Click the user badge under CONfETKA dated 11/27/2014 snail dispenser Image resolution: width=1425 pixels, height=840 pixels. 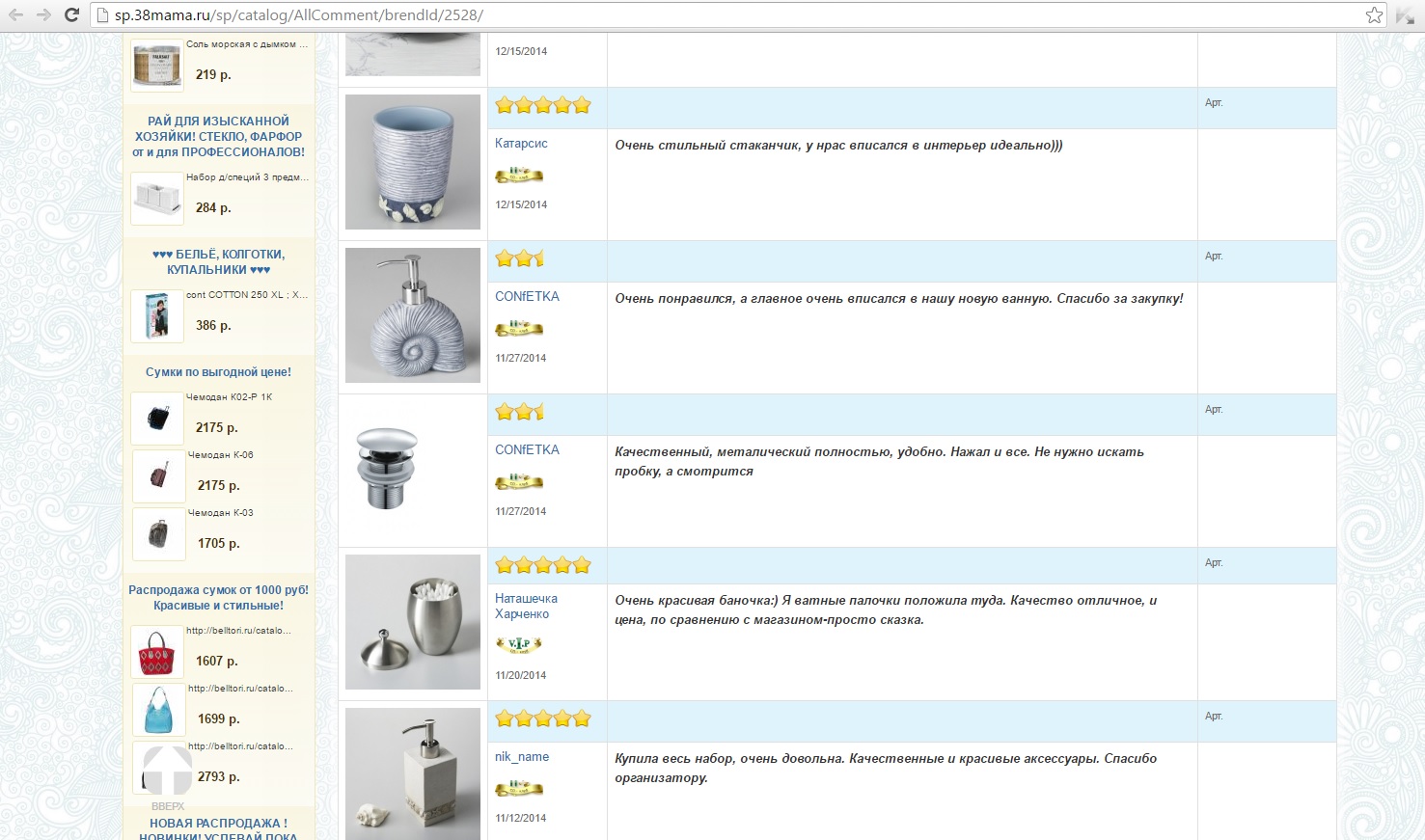click(519, 328)
